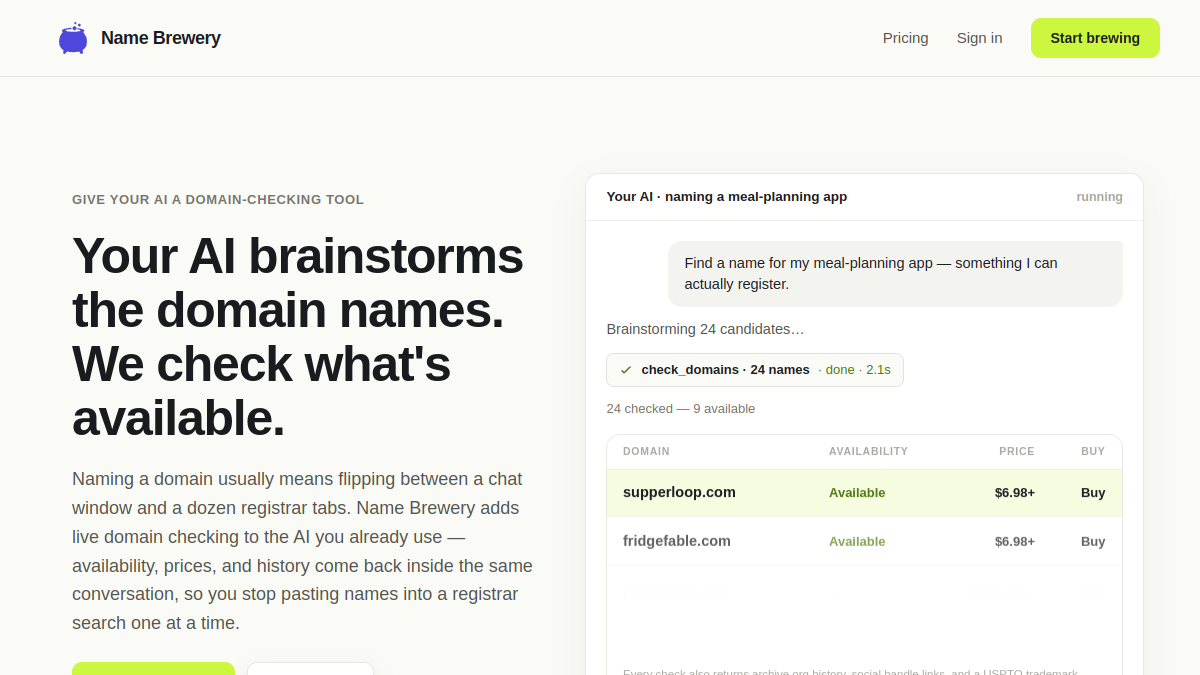Screen dimensions: 1200x675
Task: Click the AVAILABILITY column header
Action: tap(868, 451)
